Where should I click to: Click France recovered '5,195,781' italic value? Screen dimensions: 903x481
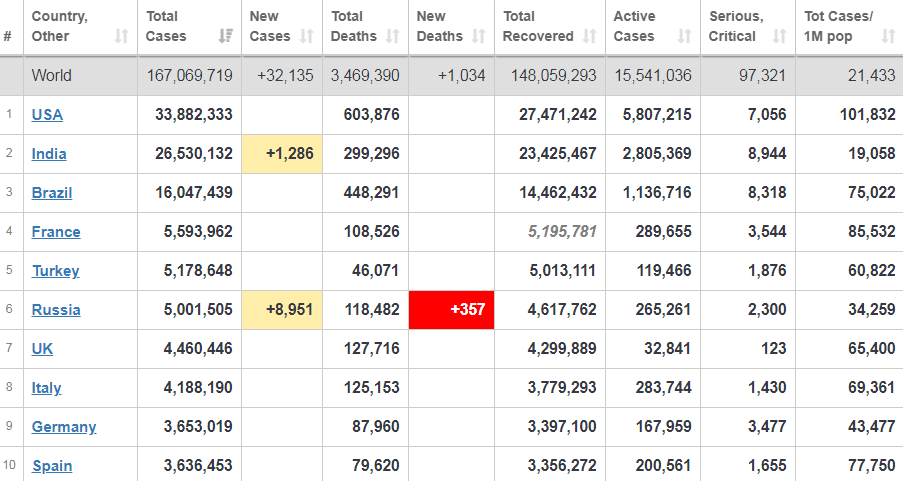click(x=562, y=232)
